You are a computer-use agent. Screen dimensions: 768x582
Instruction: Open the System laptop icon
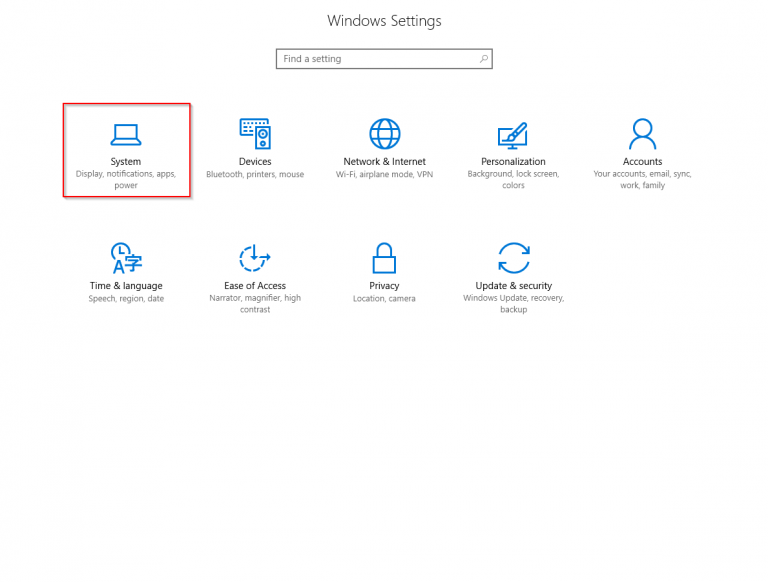tap(126, 135)
